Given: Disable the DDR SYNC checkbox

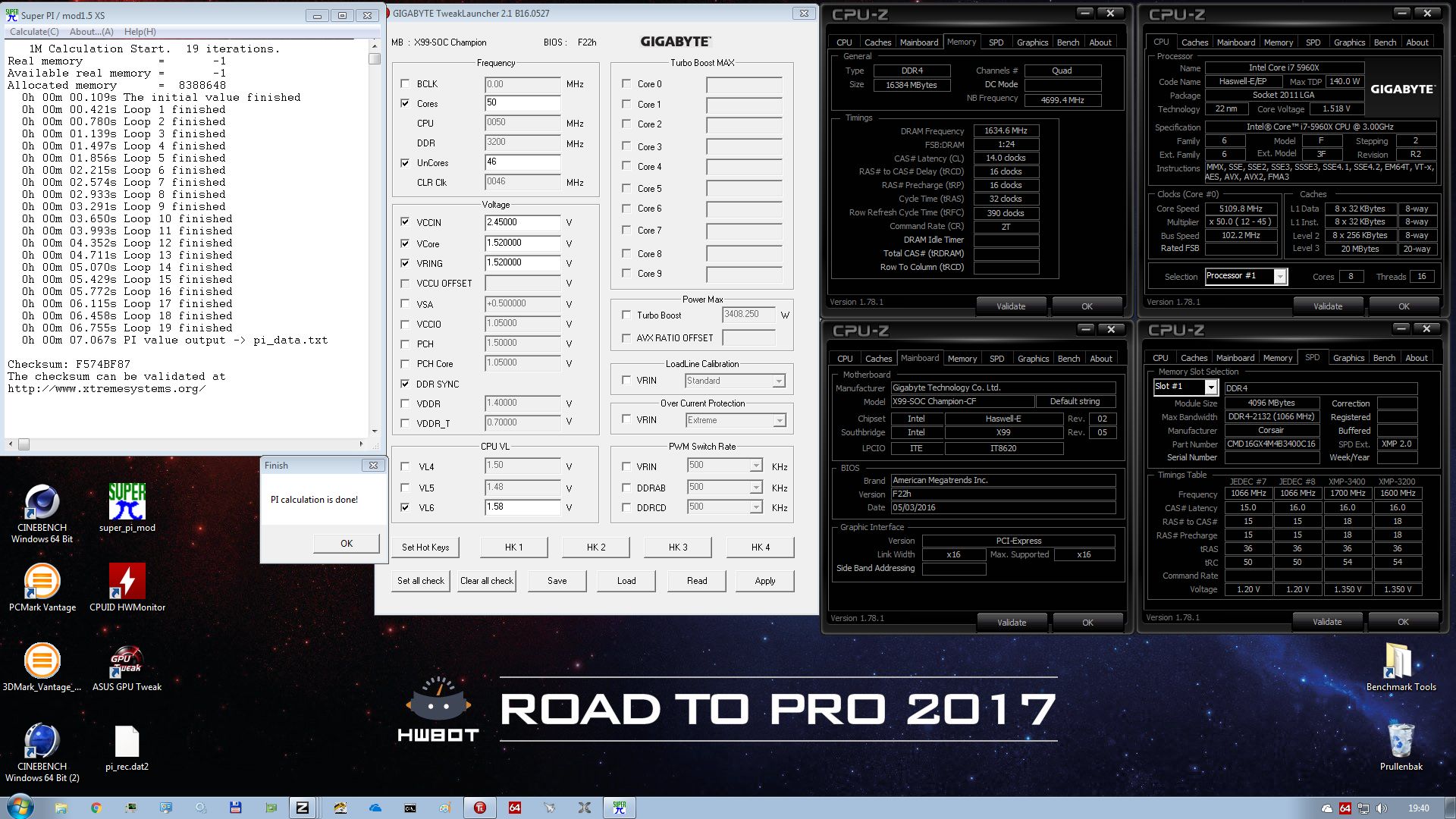Looking at the screenshot, I should 405,384.
